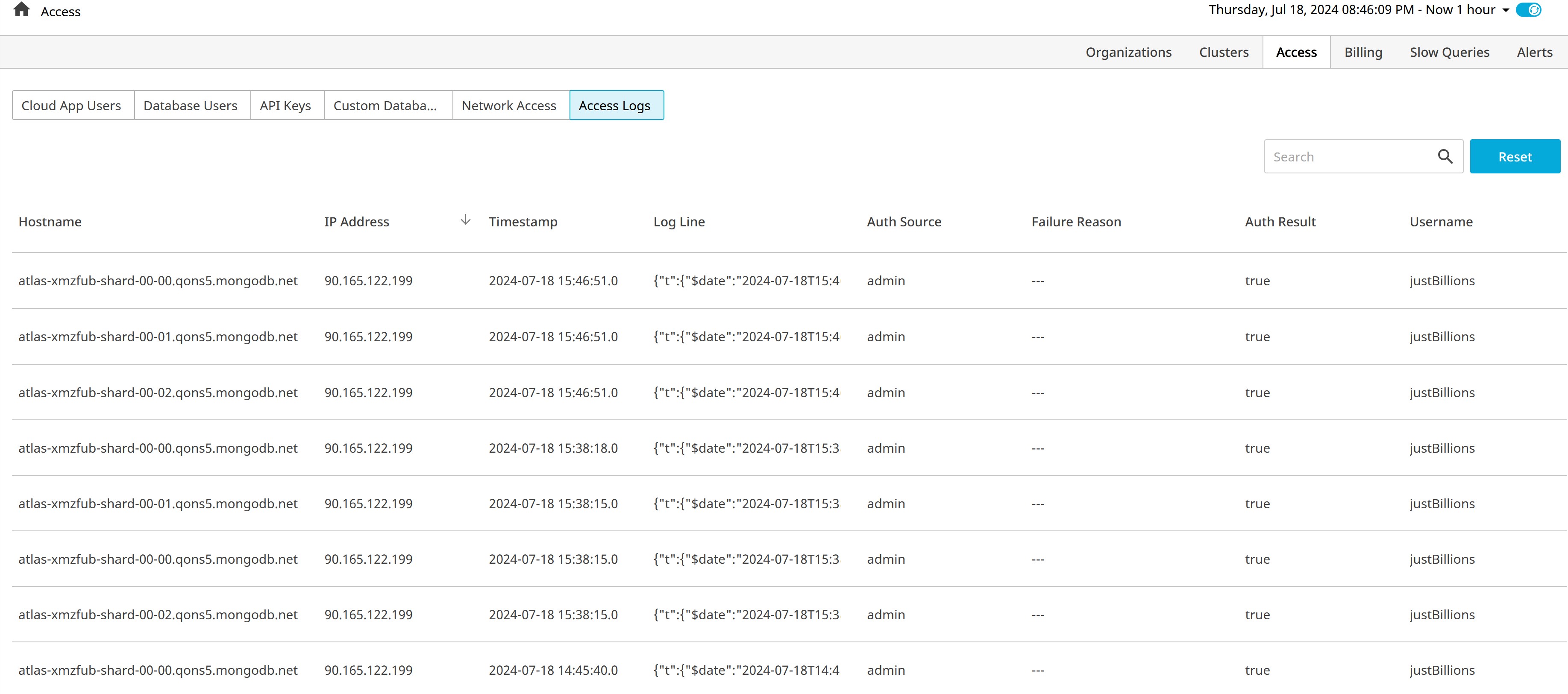1568x694 pixels.
Task: Click the search magnifier icon
Action: click(1445, 157)
